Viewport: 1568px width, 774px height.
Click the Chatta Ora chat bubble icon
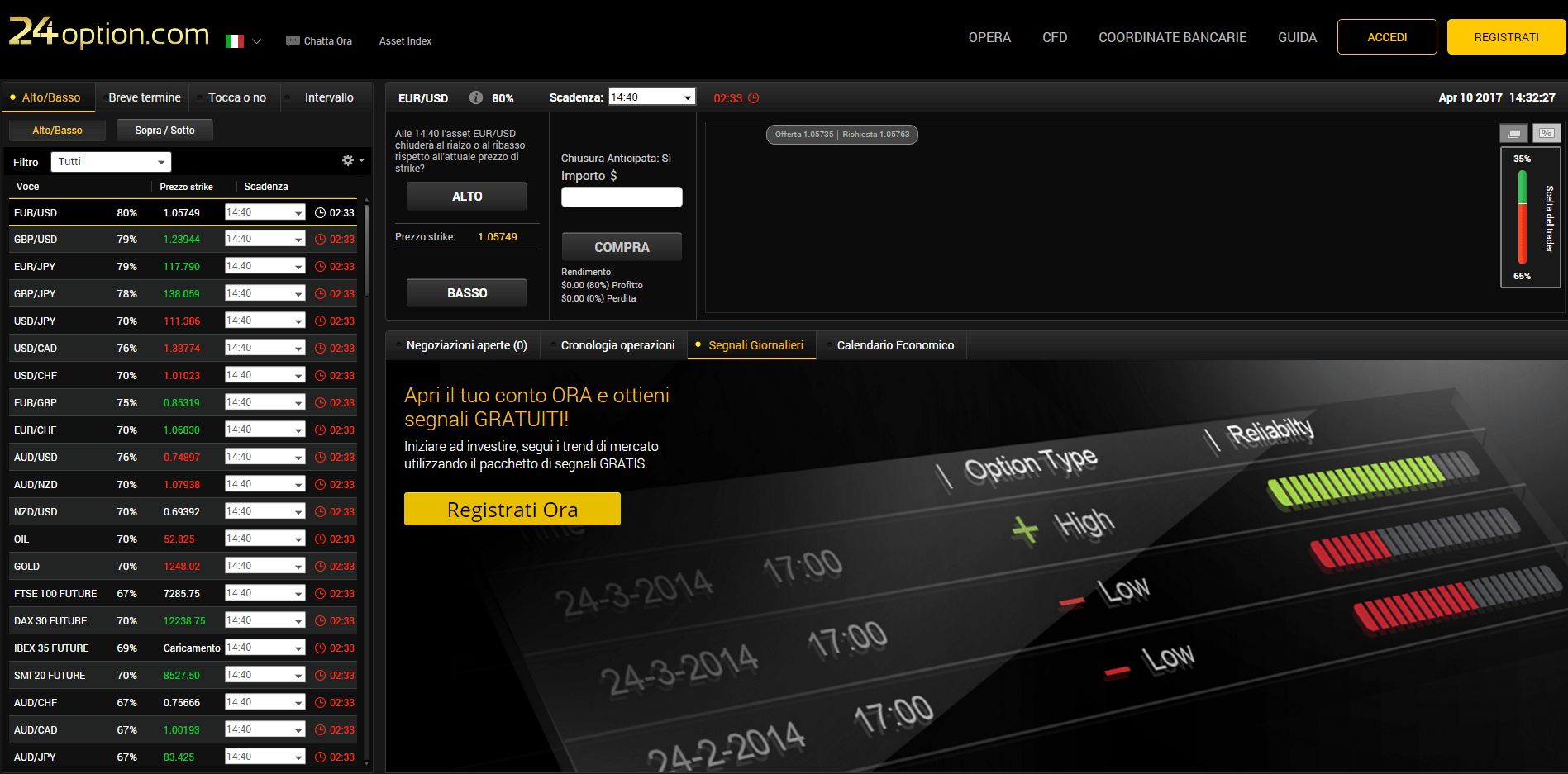pyautogui.click(x=293, y=40)
